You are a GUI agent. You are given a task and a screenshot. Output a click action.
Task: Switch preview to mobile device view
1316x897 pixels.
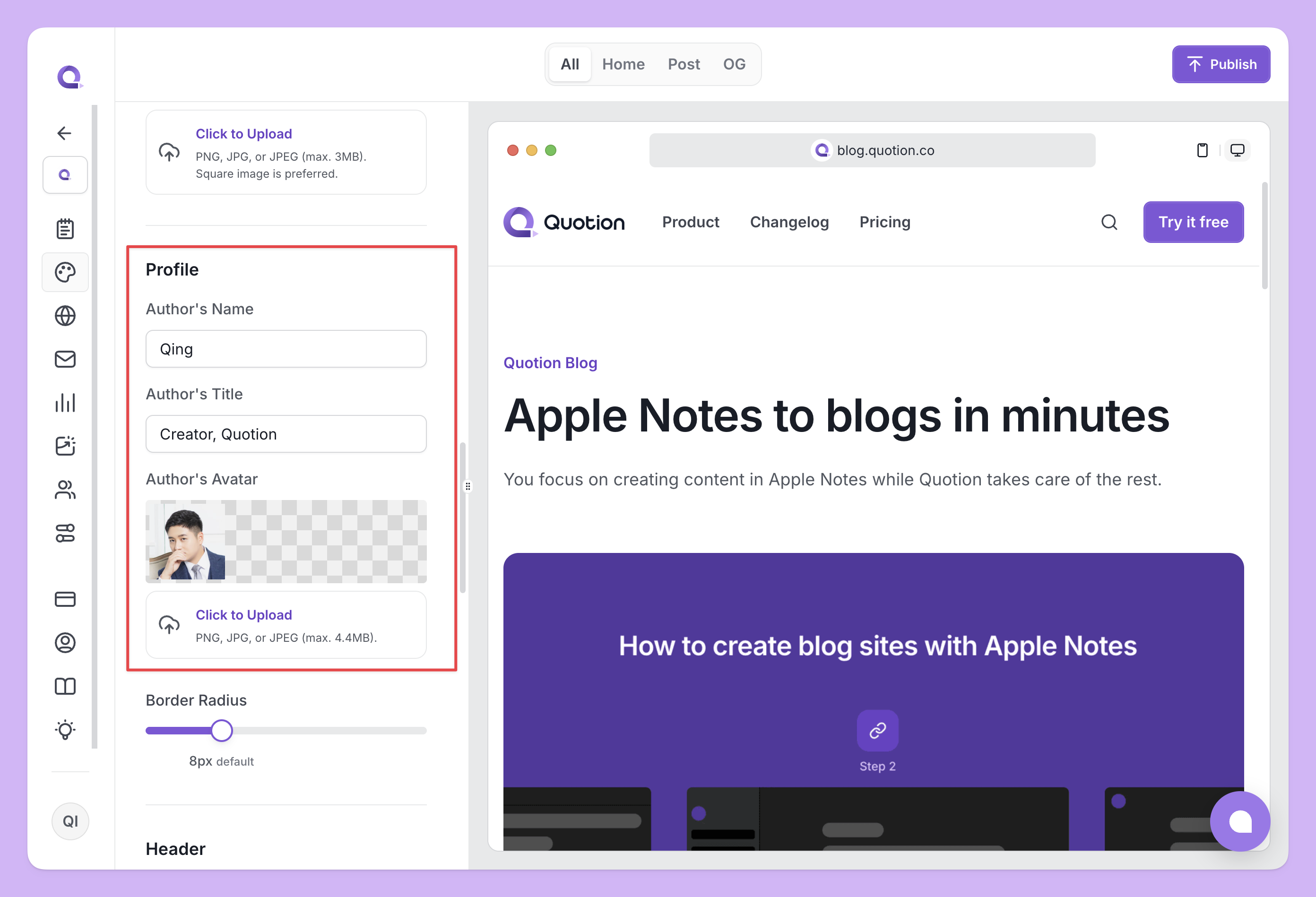[x=1202, y=150]
